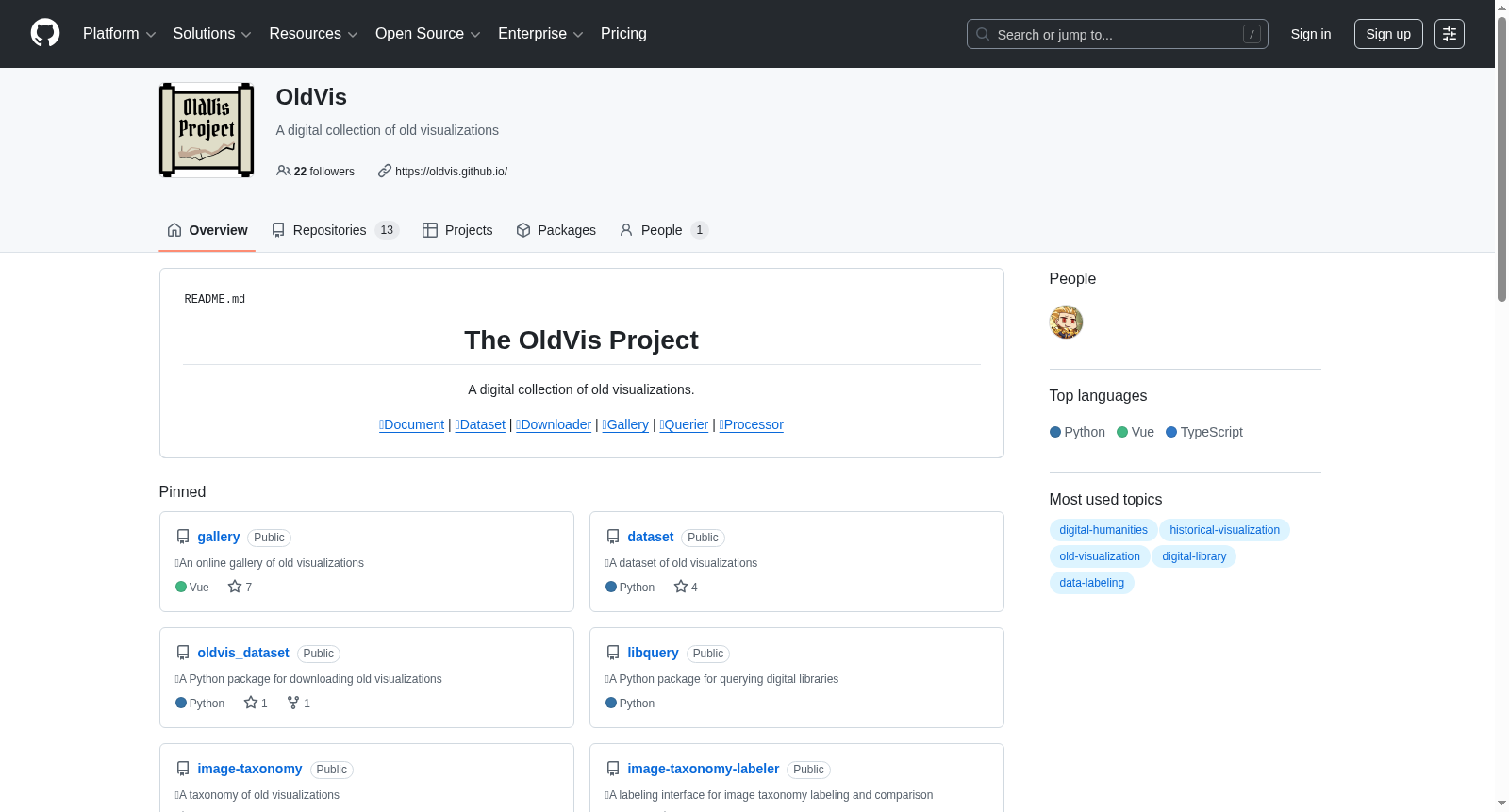1509x812 pixels.
Task: Open the Querier link in README
Action: [x=684, y=424]
